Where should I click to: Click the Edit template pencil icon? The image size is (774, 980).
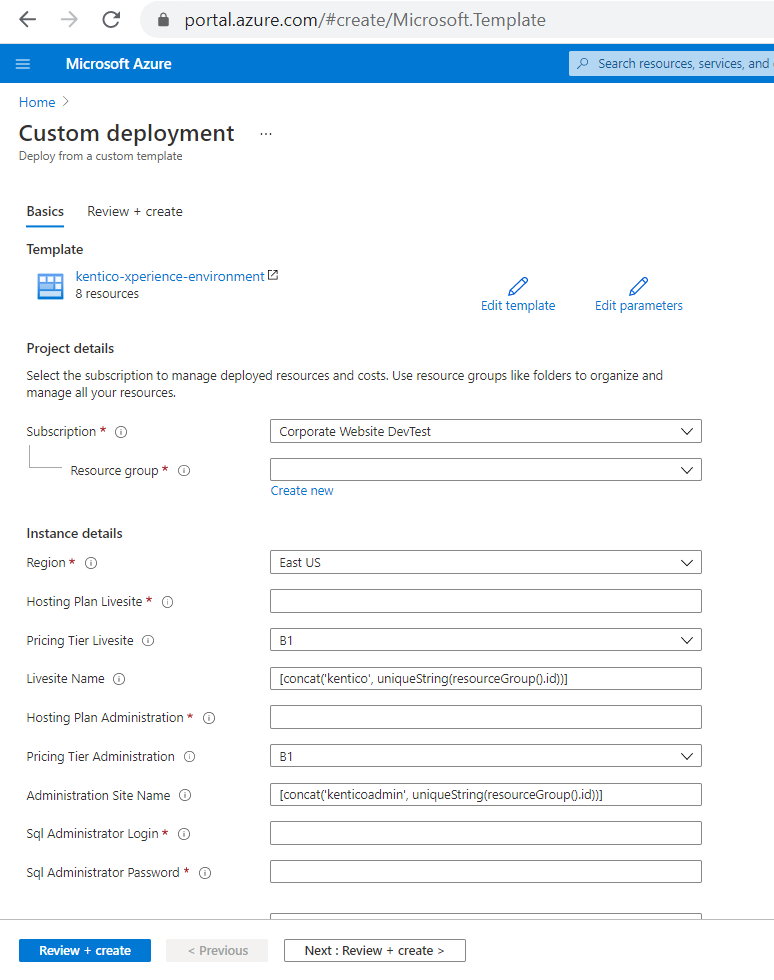tap(518, 286)
